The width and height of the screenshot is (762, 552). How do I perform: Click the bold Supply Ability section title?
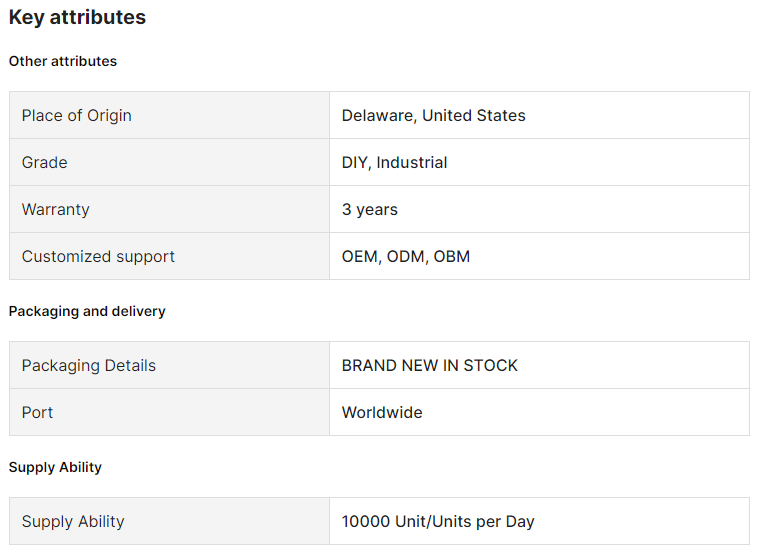pyautogui.click(x=55, y=467)
